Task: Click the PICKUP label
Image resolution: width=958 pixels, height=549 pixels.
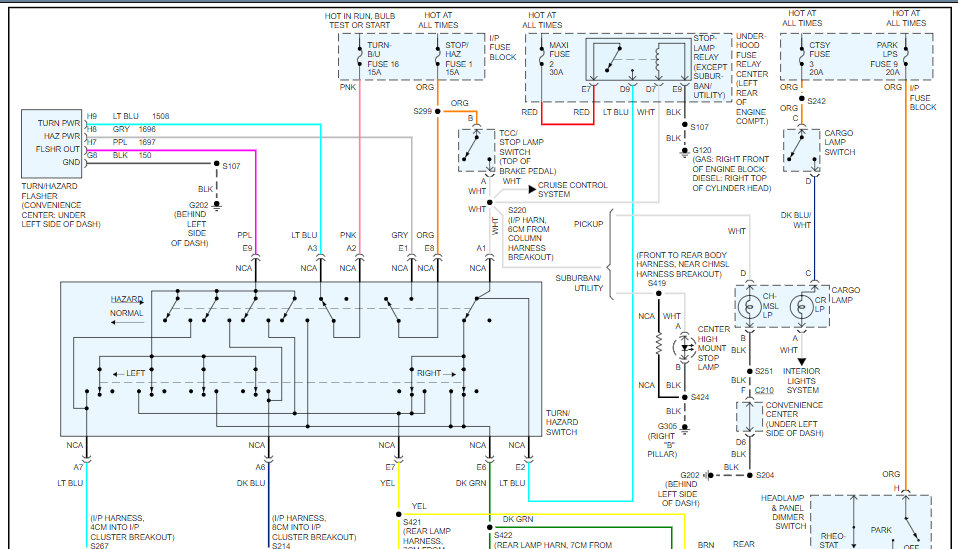Action: (x=588, y=224)
